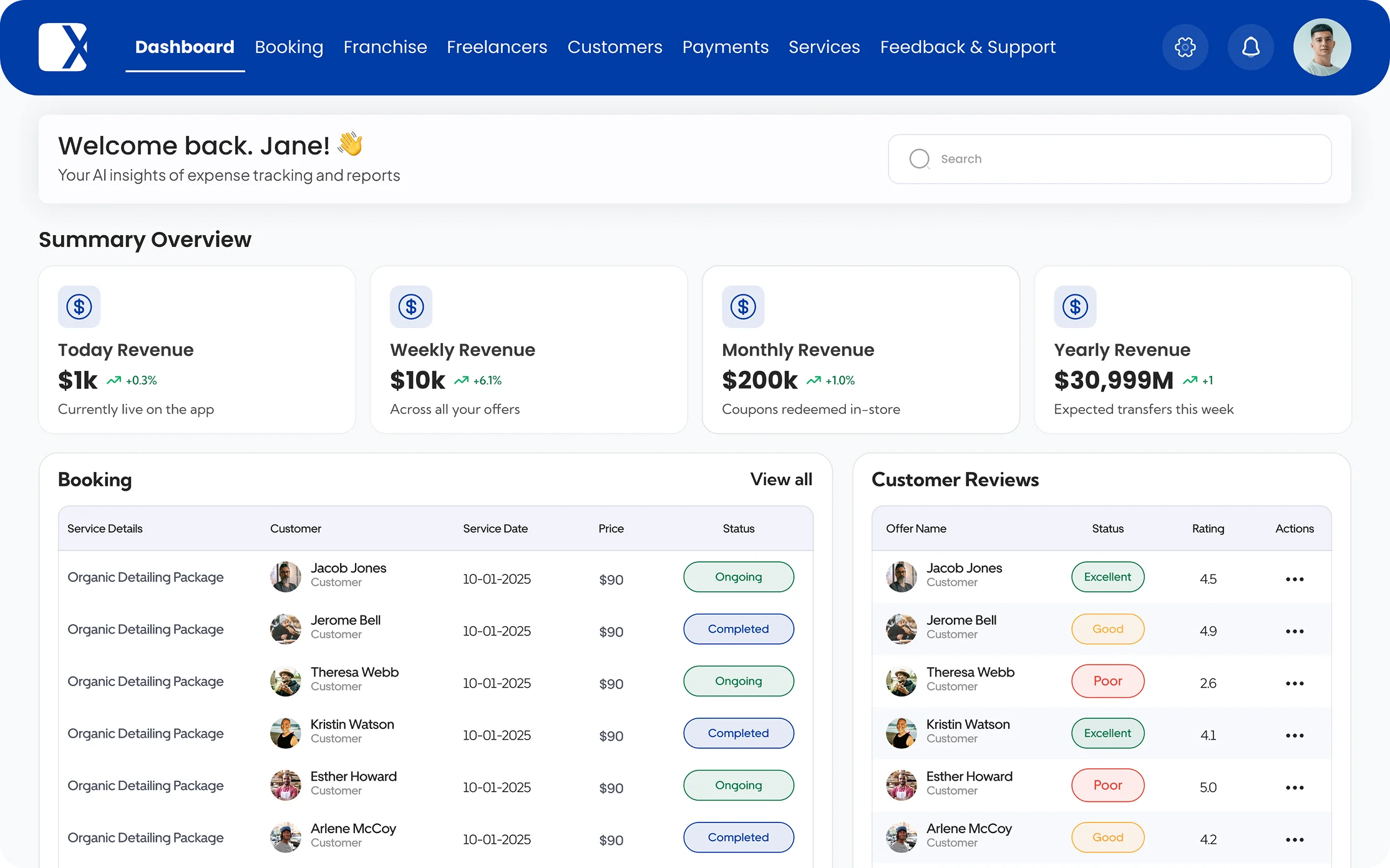Click rating 2.6 for Theresa Webb

pos(1208,683)
